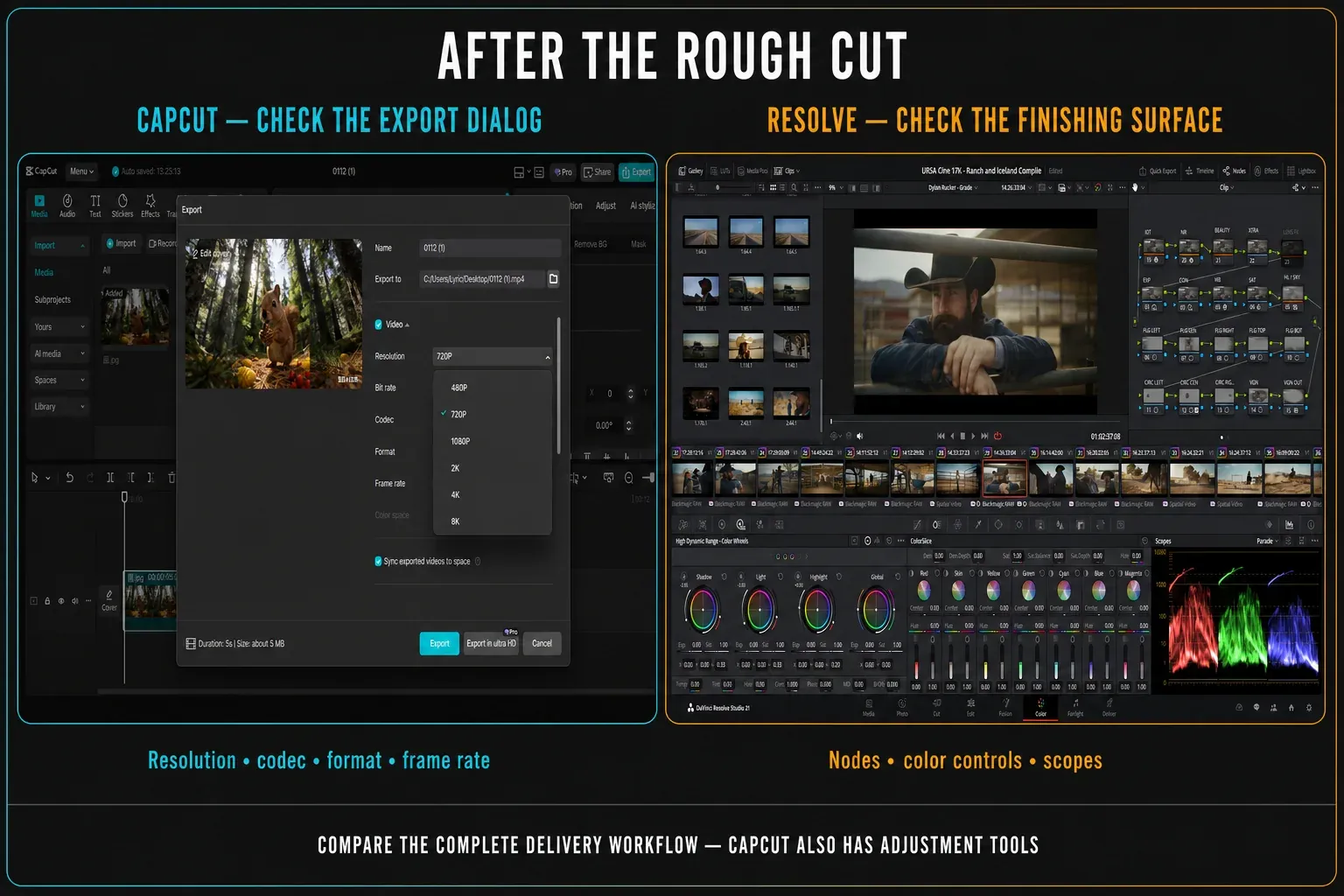Select 1080P from resolution list
This screenshot has width=1344, height=896.
tap(493, 441)
